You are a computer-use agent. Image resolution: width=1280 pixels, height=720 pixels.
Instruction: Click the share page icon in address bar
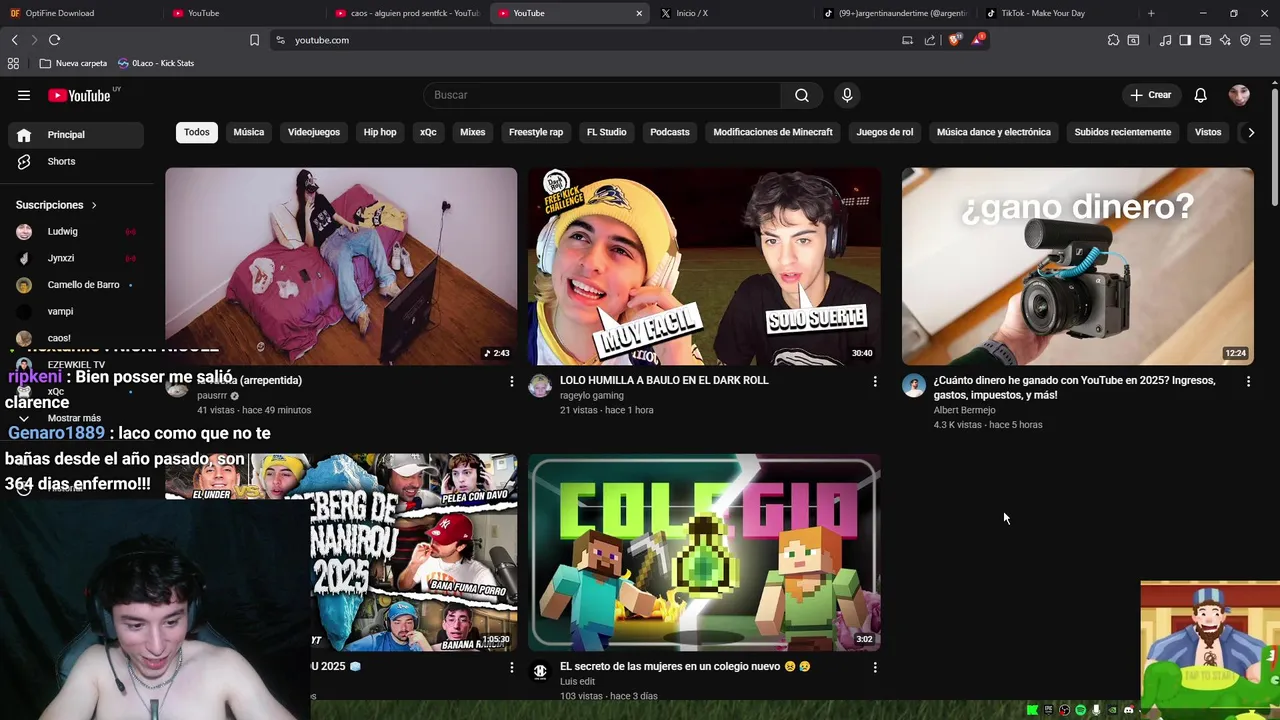[x=930, y=40]
